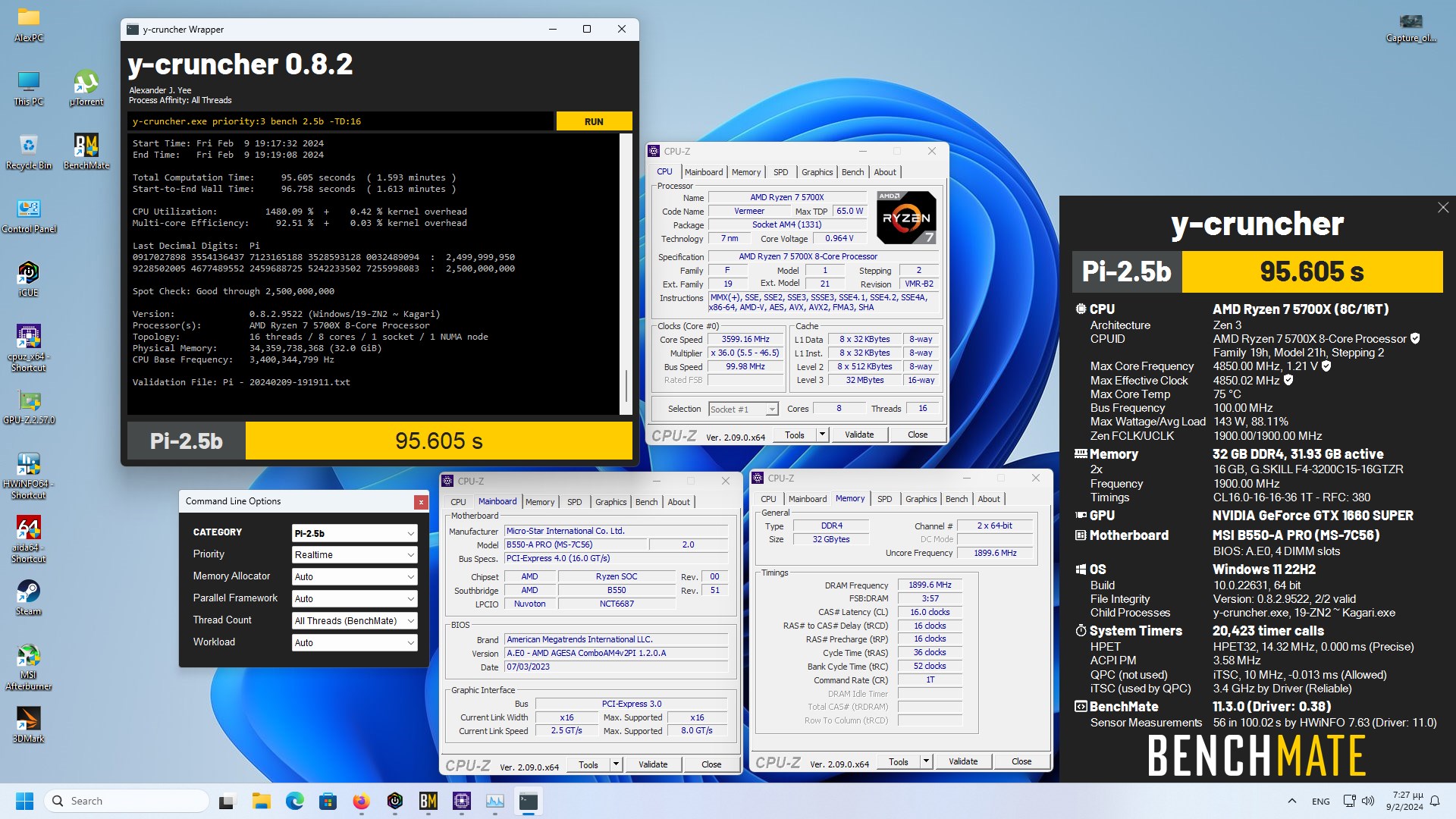This screenshot has height=819, width=1456.
Task: Open the AlexPC folder icon on desktop
Action: pyautogui.click(x=29, y=24)
